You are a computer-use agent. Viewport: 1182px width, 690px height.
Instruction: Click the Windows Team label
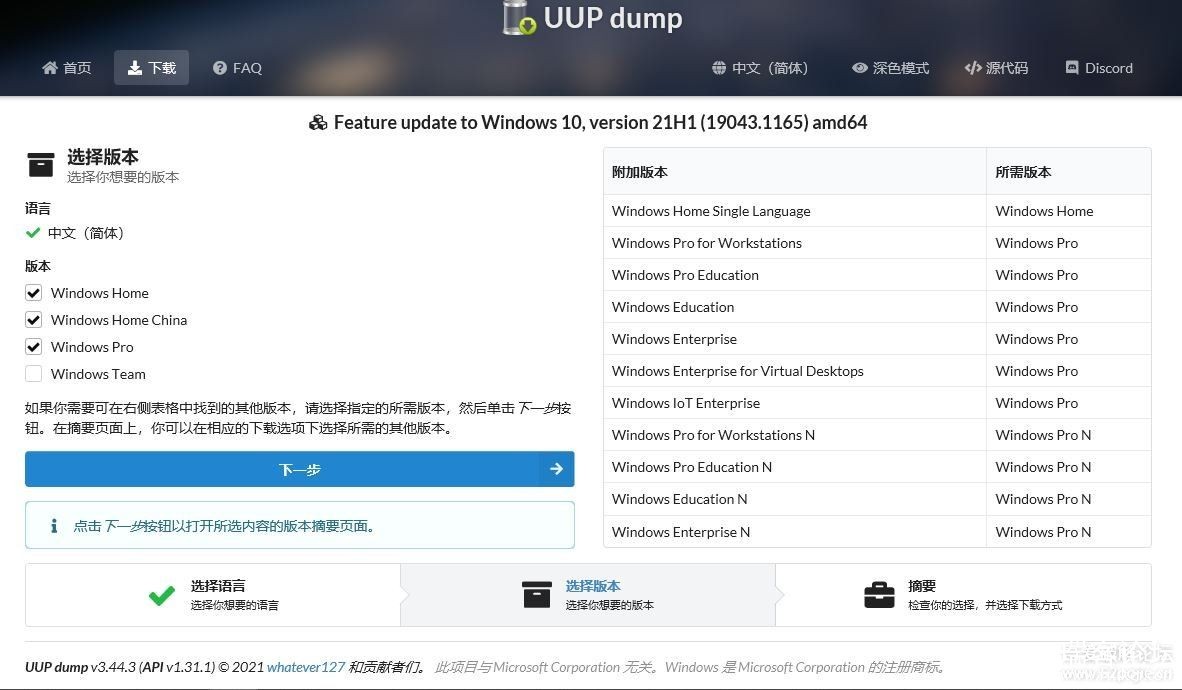point(98,374)
